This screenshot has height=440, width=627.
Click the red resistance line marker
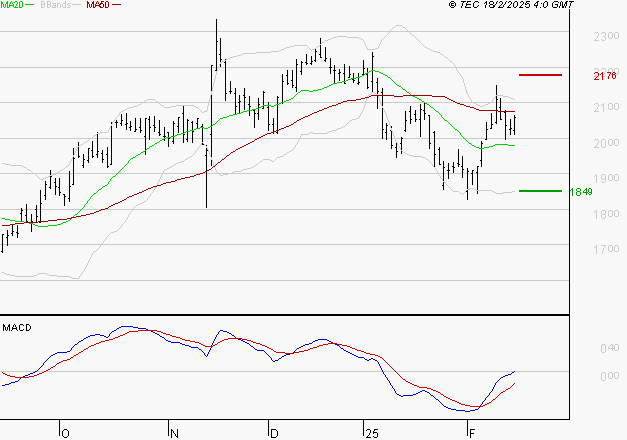click(x=540, y=75)
